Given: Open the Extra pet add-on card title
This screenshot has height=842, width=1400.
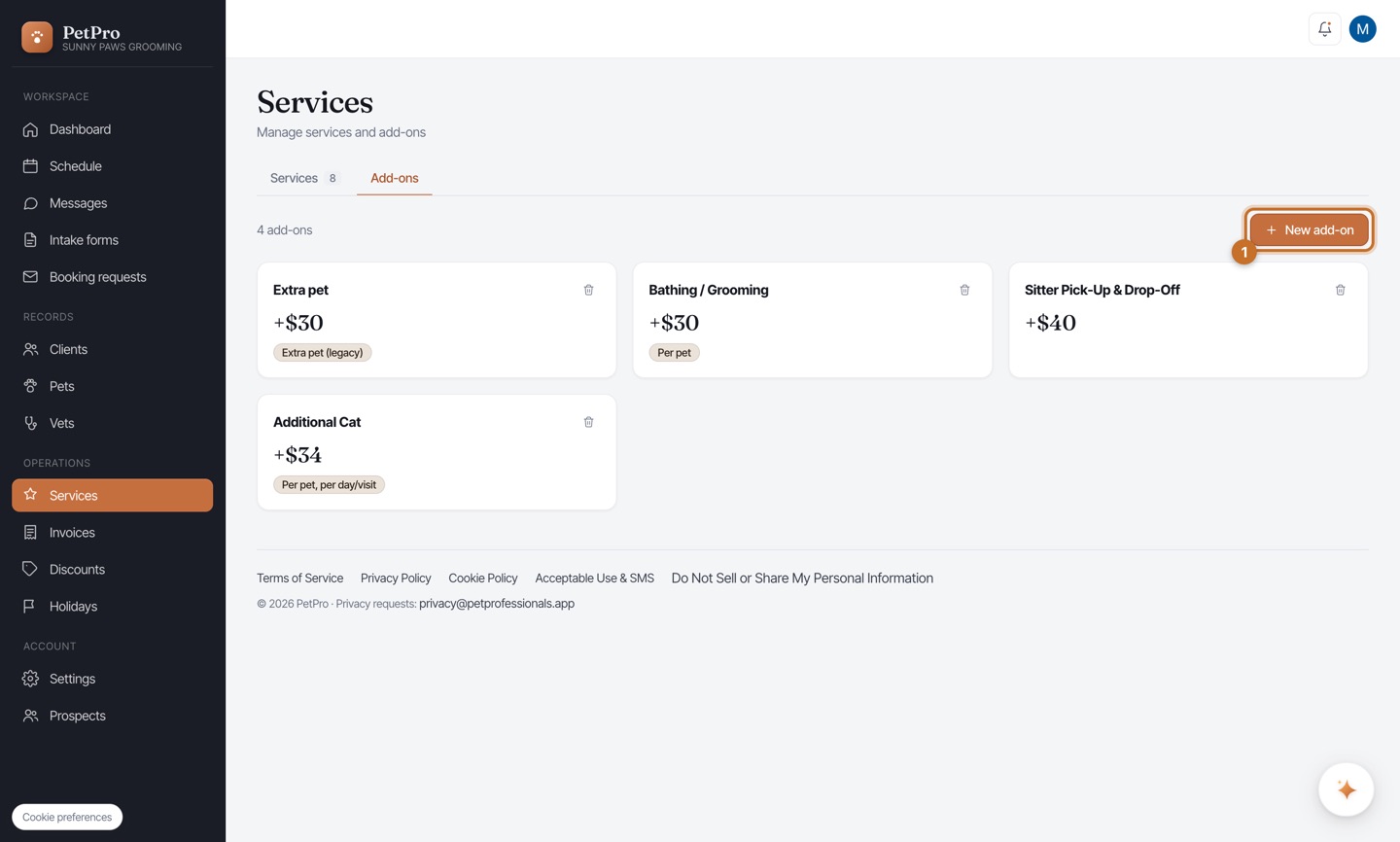Looking at the screenshot, I should (300, 290).
